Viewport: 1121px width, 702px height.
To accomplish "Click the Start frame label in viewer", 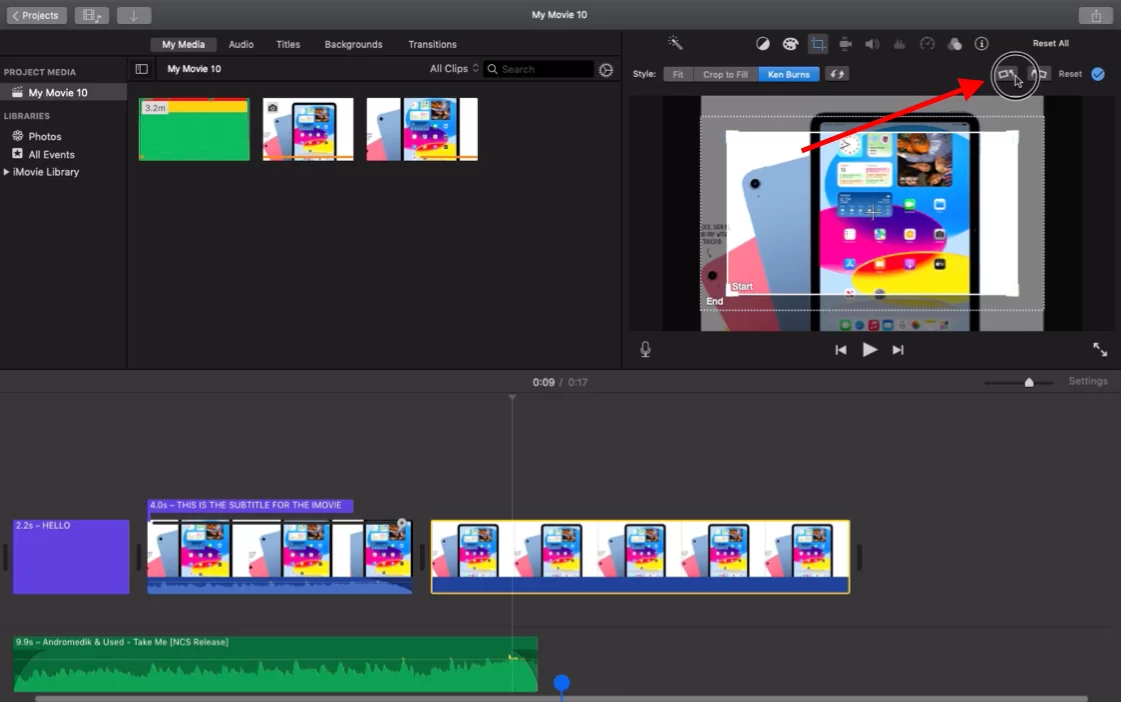I will (742, 287).
